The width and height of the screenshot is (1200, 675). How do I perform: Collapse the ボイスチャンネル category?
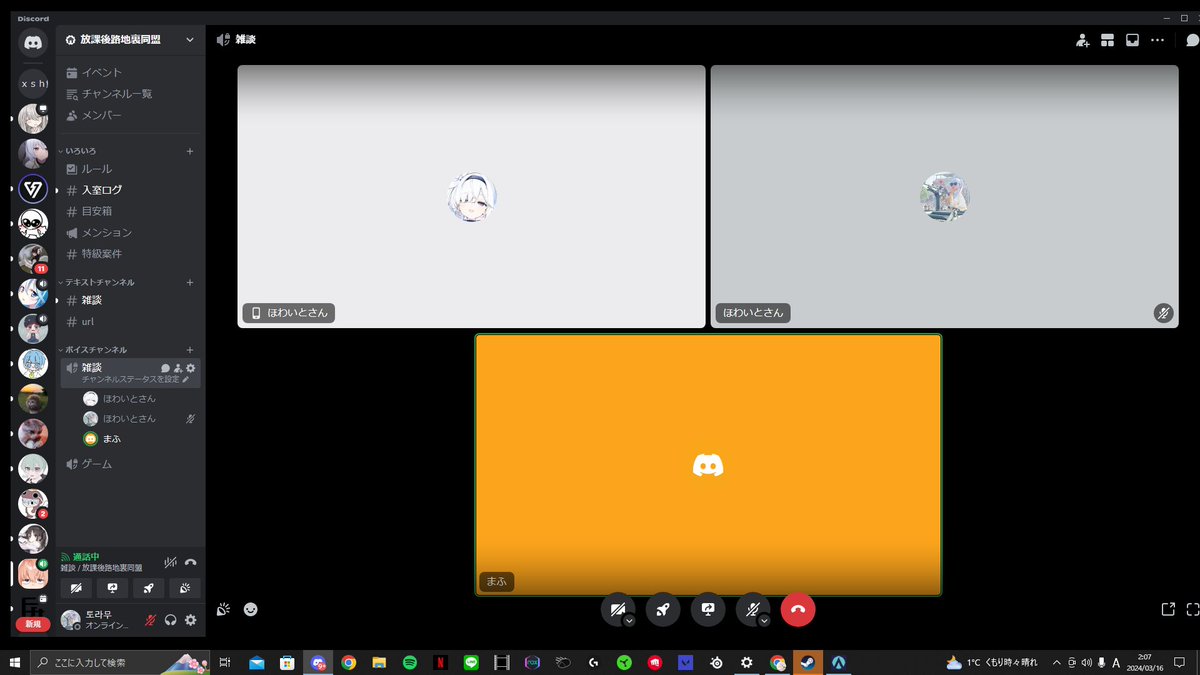pos(94,350)
